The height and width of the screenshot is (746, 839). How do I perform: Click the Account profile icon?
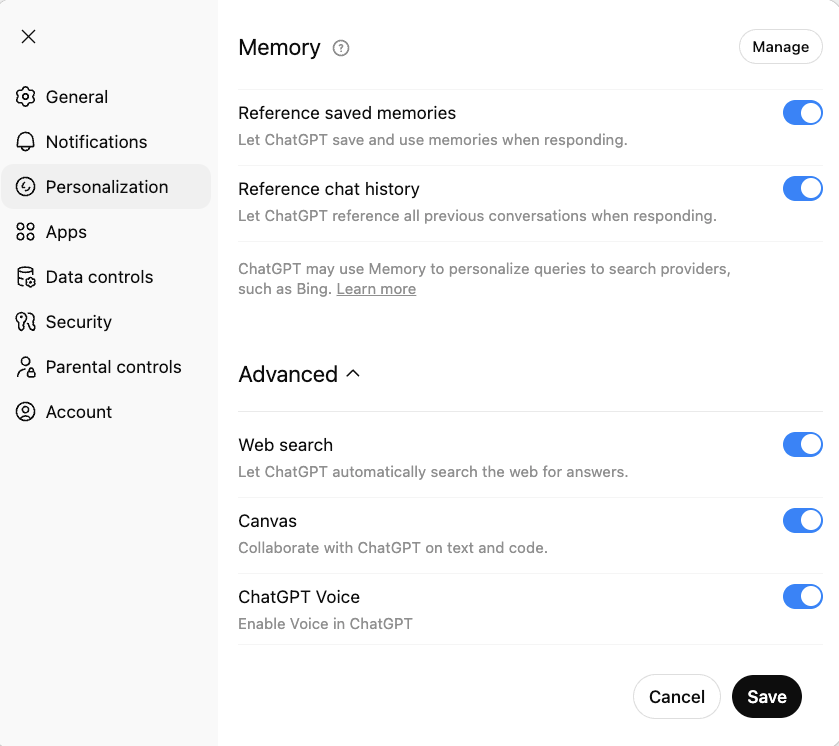[x=26, y=412]
